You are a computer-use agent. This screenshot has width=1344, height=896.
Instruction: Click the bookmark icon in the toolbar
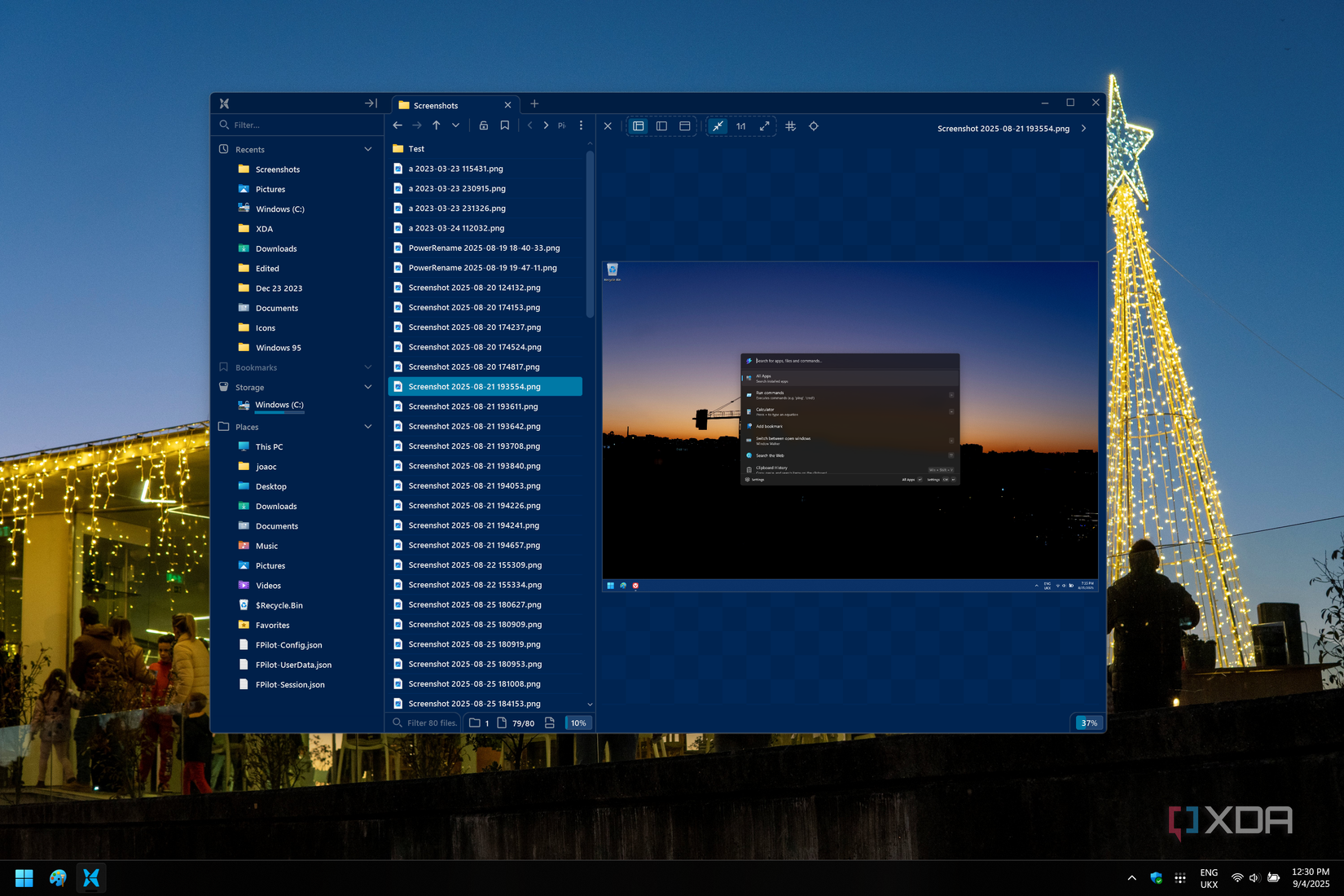click(x=505, y=125)
